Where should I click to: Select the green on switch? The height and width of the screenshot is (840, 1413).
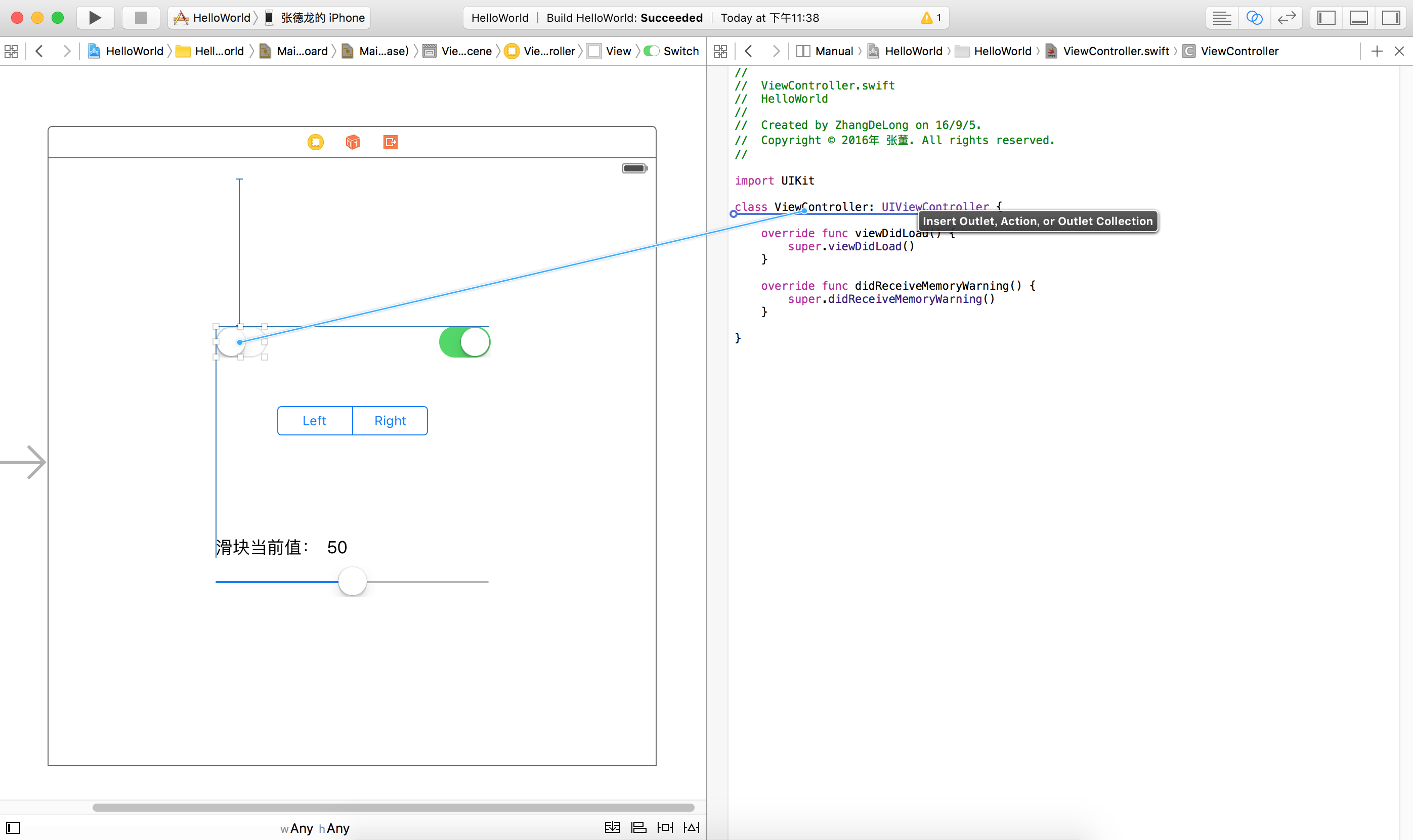(x=464, y=342)
